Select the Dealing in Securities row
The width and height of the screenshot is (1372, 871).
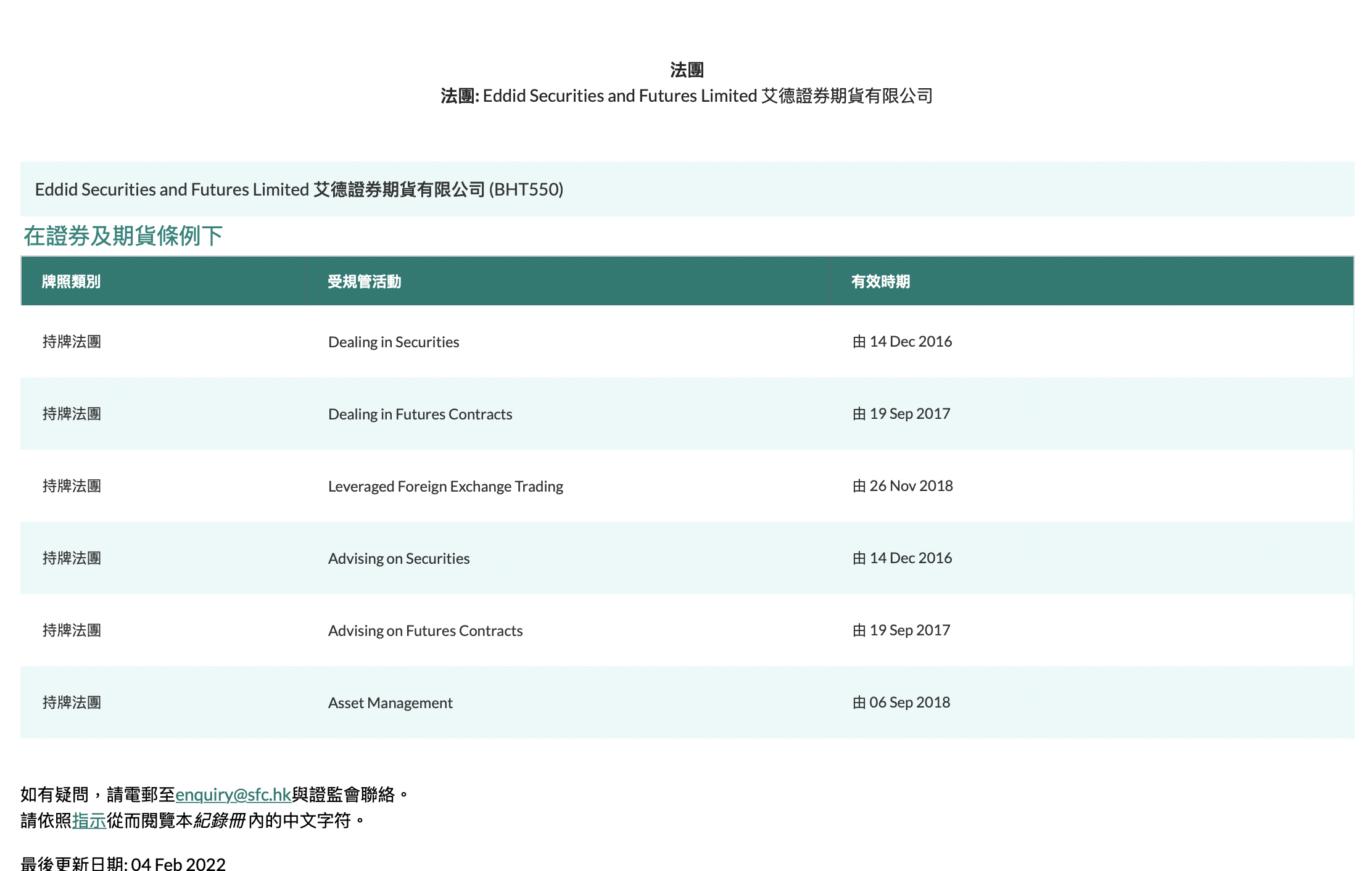[x=393, y=341]
